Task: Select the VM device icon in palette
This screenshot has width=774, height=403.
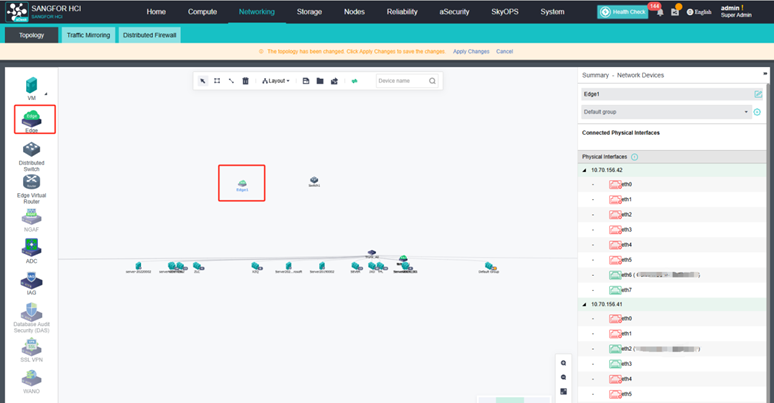Action: [32, 85]
